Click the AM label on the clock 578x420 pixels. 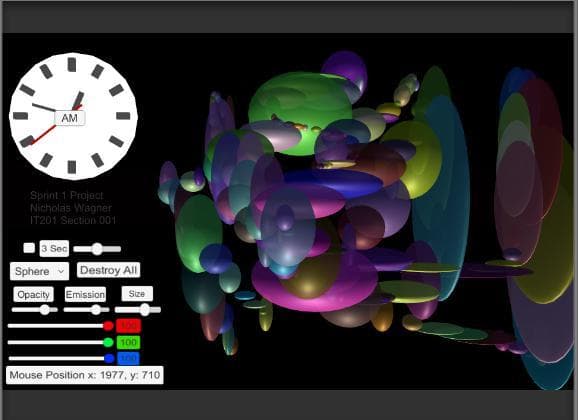[x=70, y=118]
